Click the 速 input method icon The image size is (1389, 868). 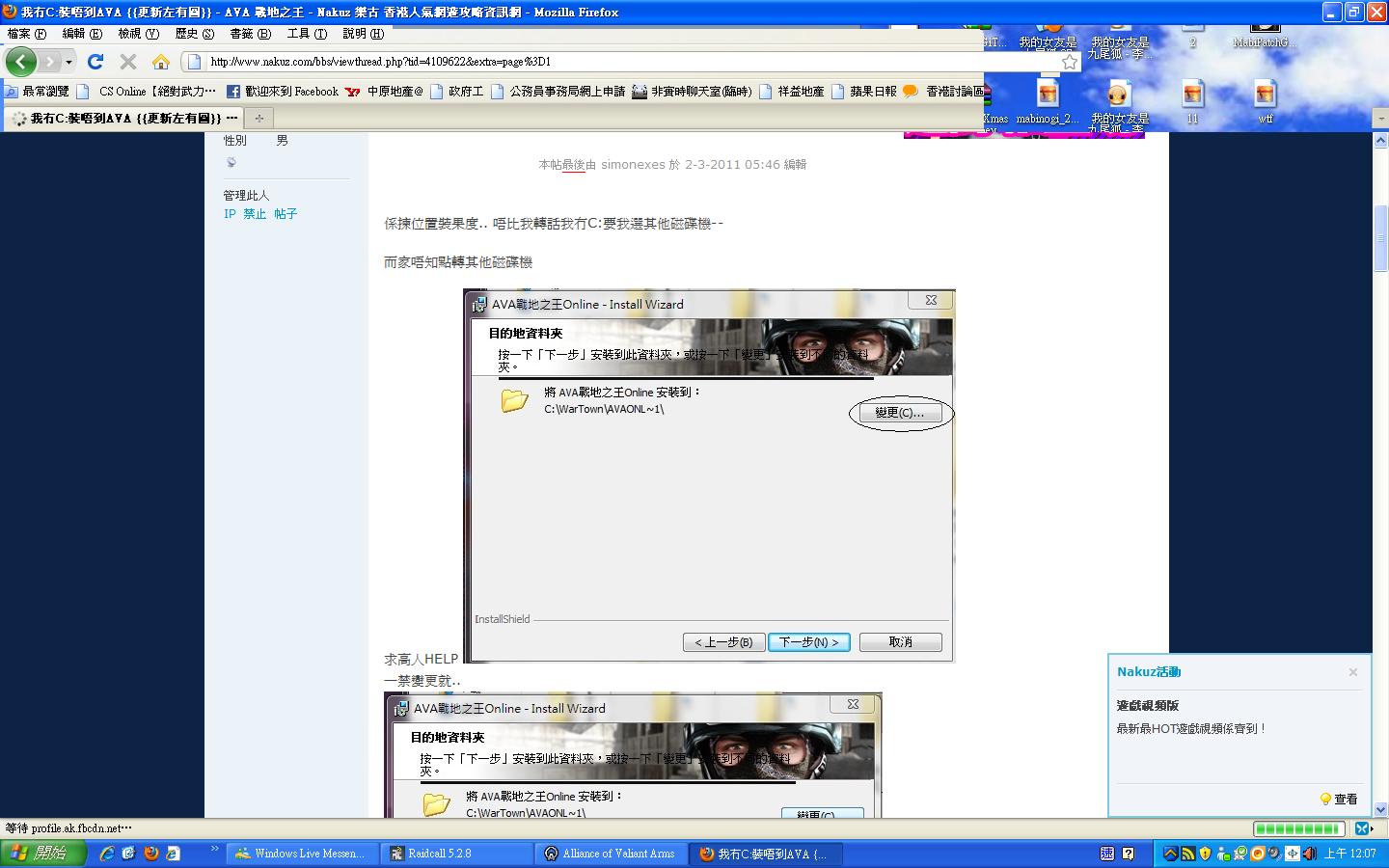[x=1107, y=854]
